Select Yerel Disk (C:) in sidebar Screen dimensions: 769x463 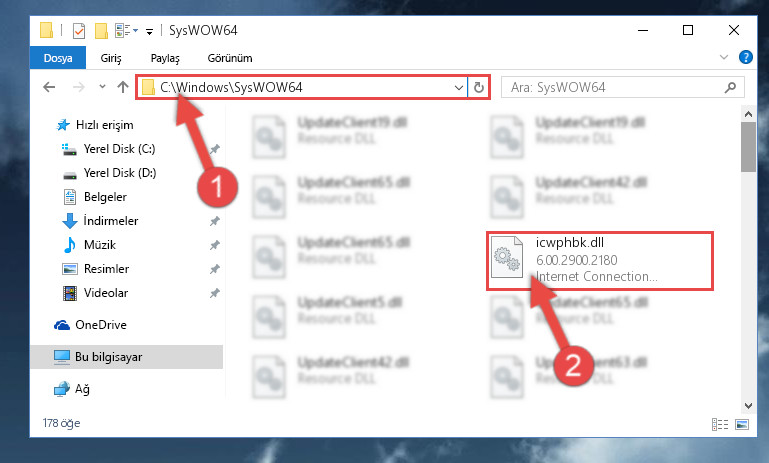point(119,149)
